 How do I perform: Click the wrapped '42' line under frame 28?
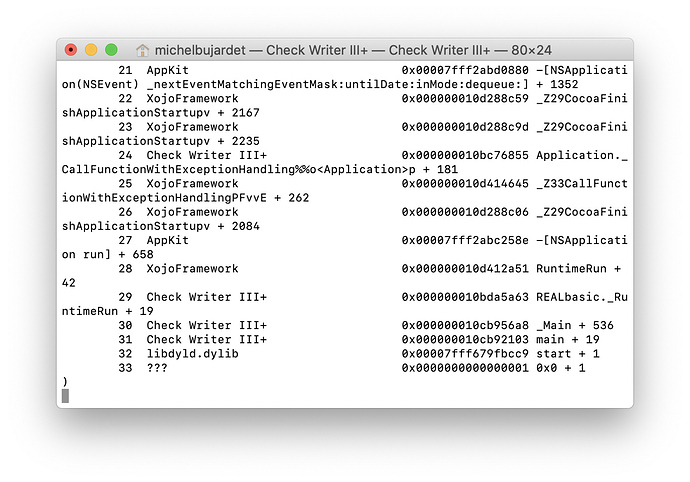coord(69,283)
